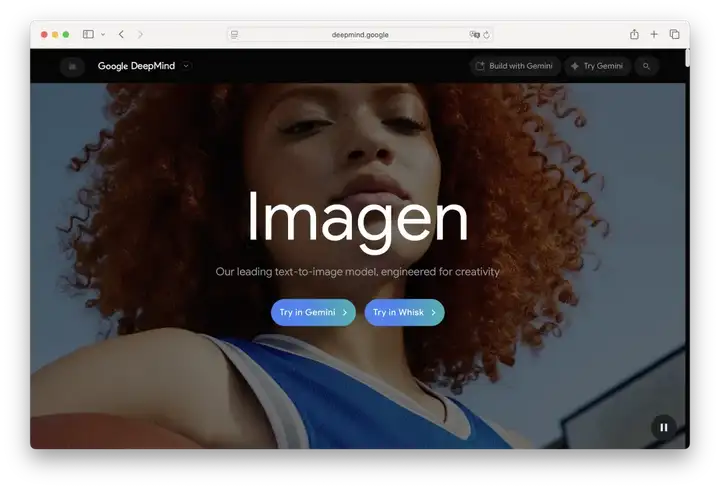Open the Safari sidebar panel icon
Screen dimensions: 720x489
point(88,34)
